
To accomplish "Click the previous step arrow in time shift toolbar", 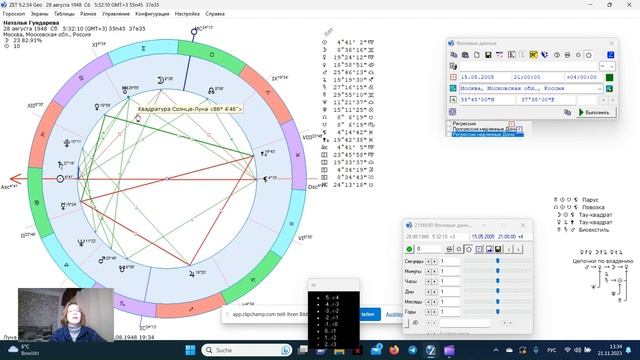I will (x=509, y=249).
